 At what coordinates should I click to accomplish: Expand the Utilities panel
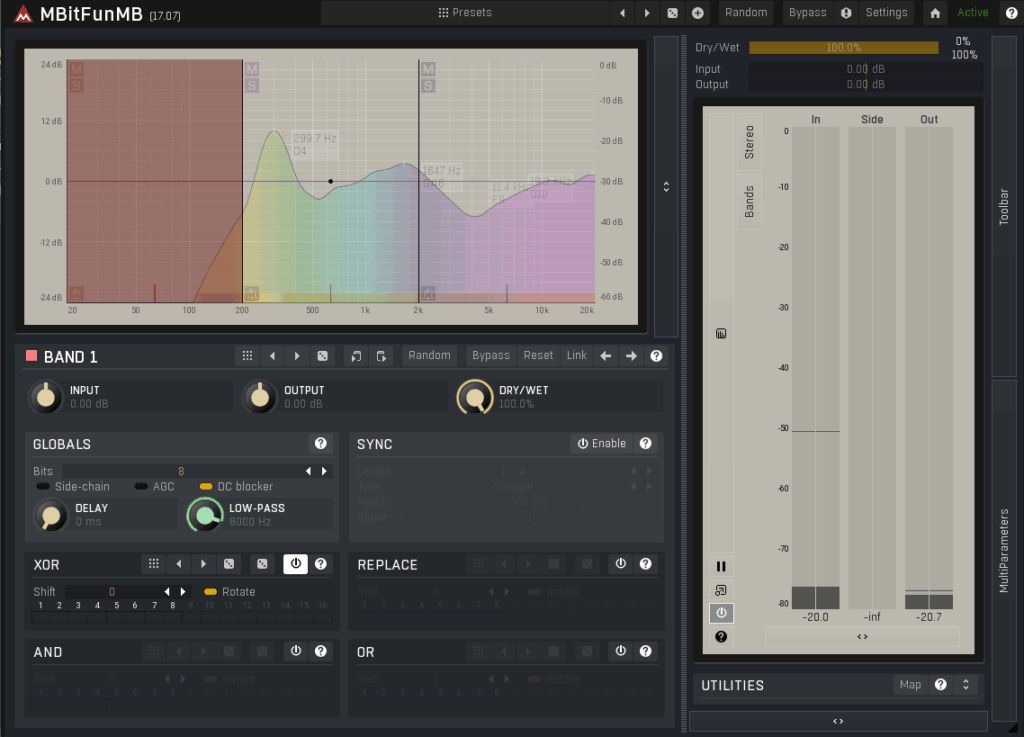(x=966, y=685)
